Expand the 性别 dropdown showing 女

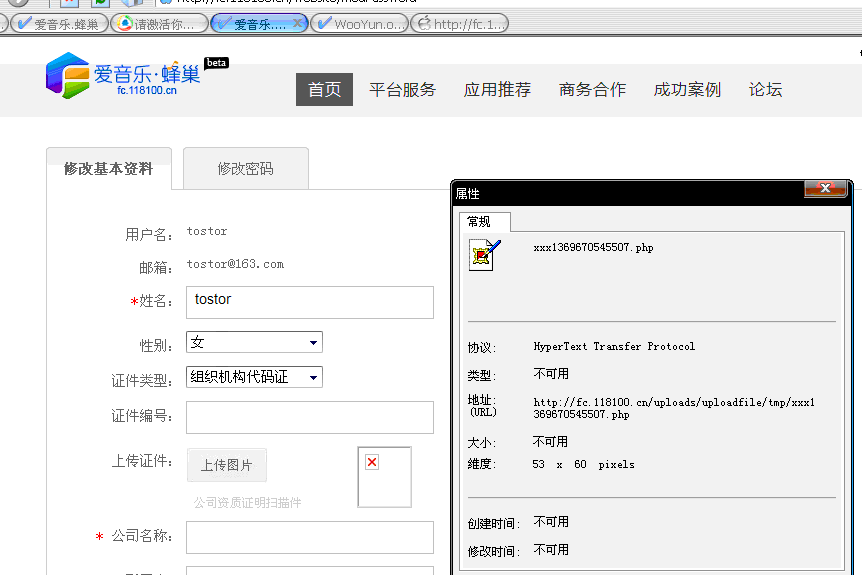[255, 342]
